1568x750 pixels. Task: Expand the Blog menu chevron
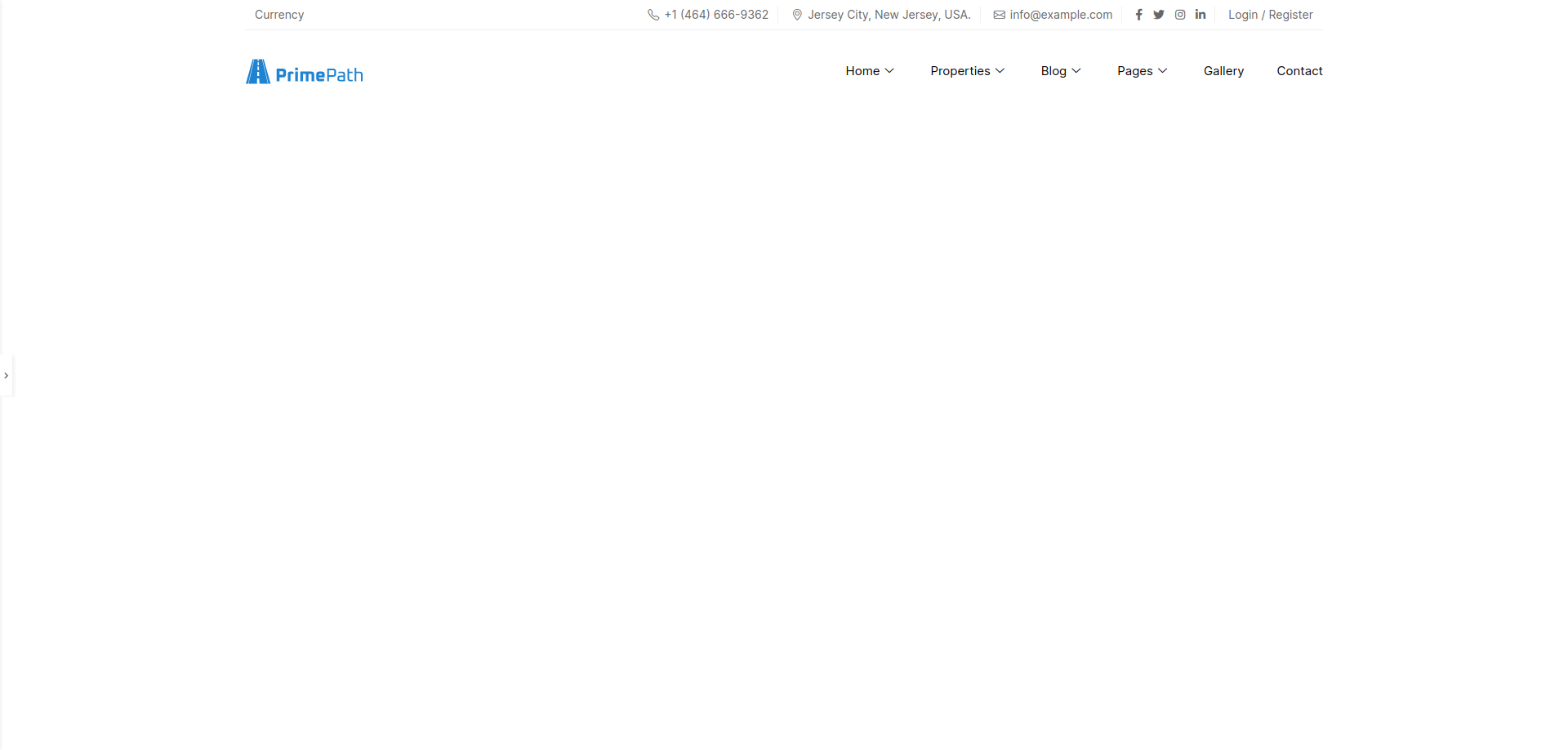click(x=1076, y=71)
